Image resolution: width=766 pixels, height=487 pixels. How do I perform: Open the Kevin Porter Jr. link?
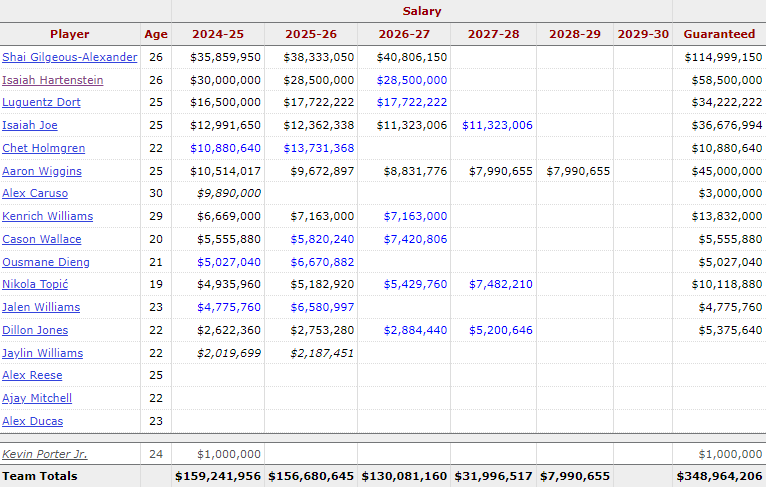click(44, 454)
